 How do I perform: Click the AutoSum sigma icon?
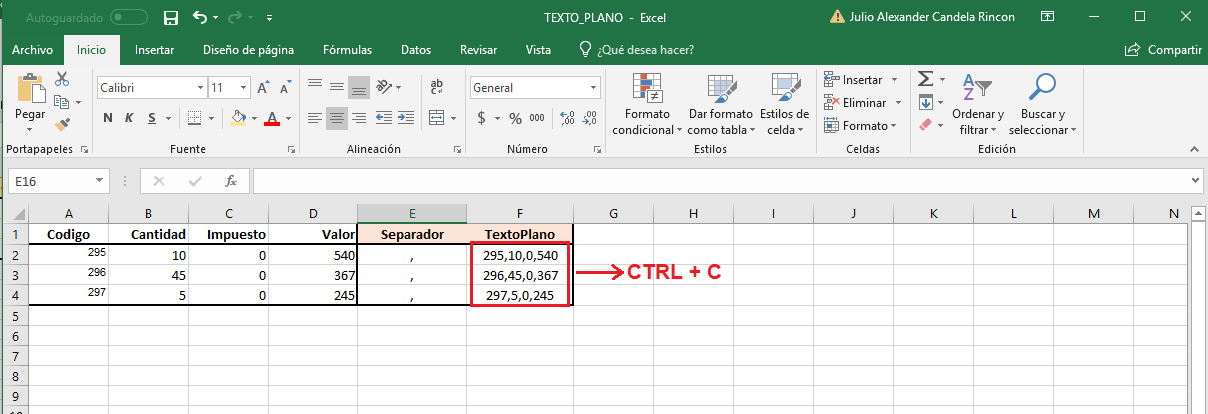pyautogui.click(x=925, y=80)
